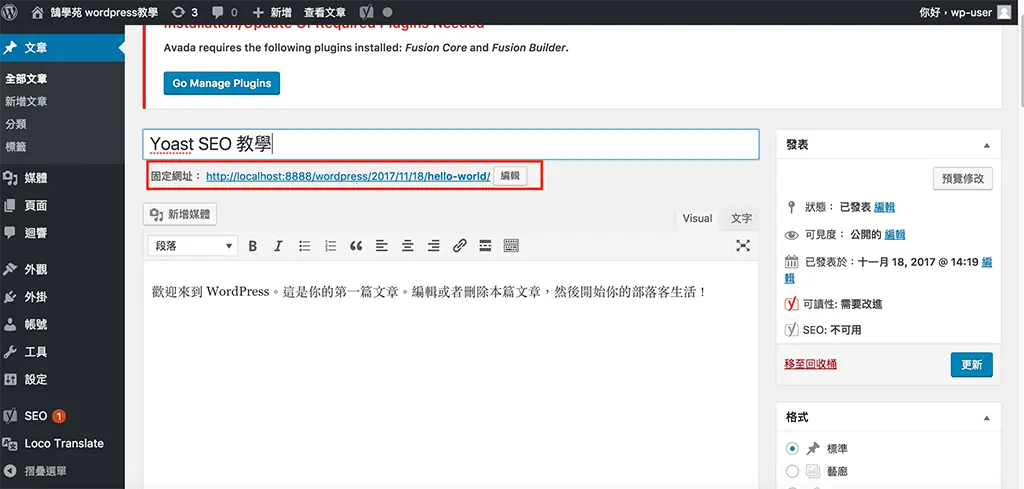1024x489 pixels.
Task: Switch to the 文字 text editor tab
Action: (x=741, y=218)
